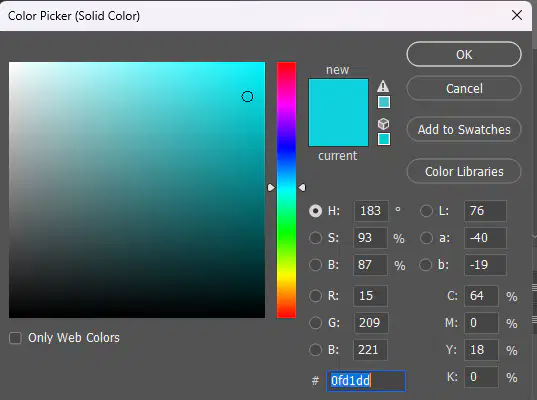
Task: Click the circular color selector in the field
Action: pyautogui.click(x=247, y=97)
